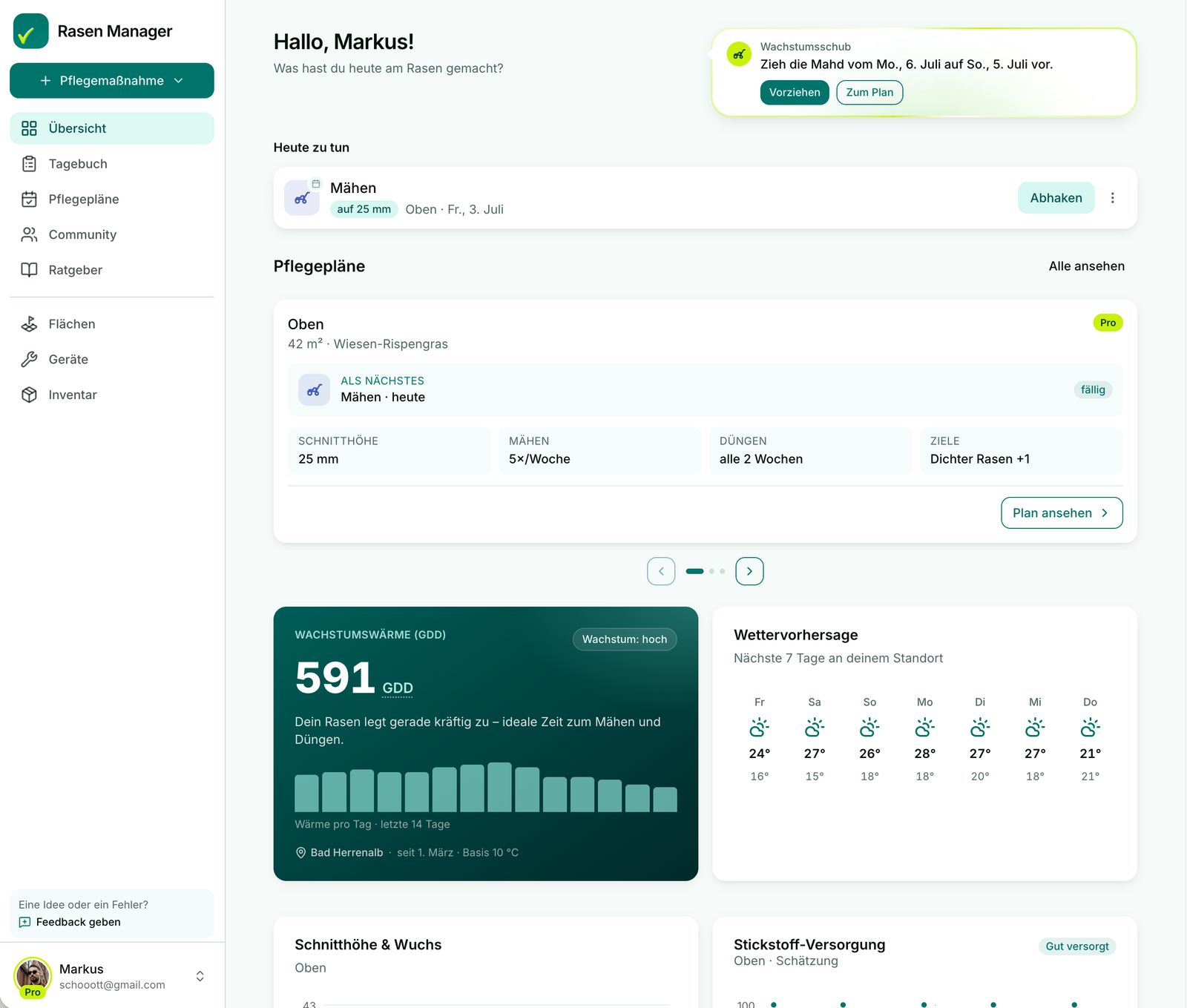Click the Übersicht grid icon

pyautogui.click(x=29, y=128)
